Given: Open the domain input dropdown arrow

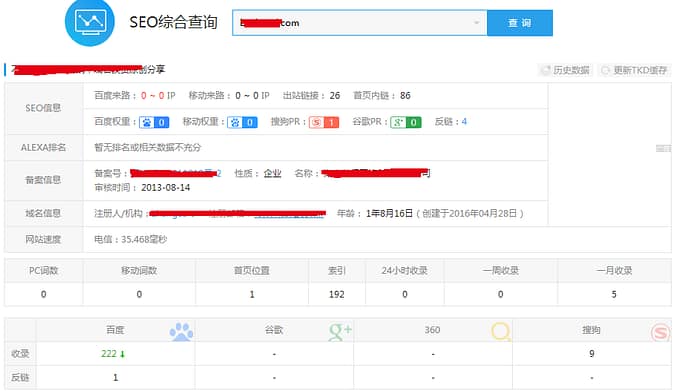Looking at the screenshot, I should click(477, 23).
